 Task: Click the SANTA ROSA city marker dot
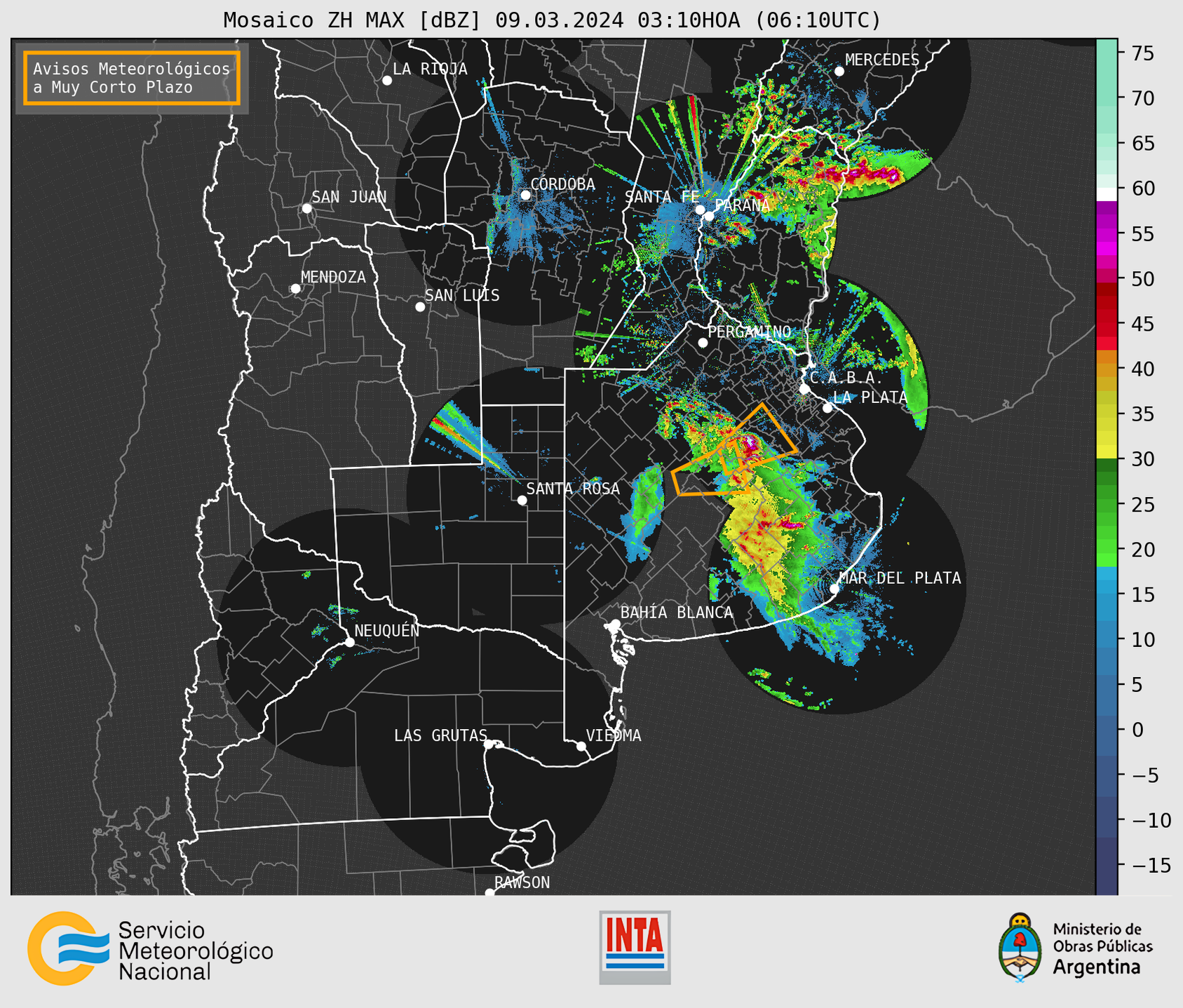tap(522, 500)
